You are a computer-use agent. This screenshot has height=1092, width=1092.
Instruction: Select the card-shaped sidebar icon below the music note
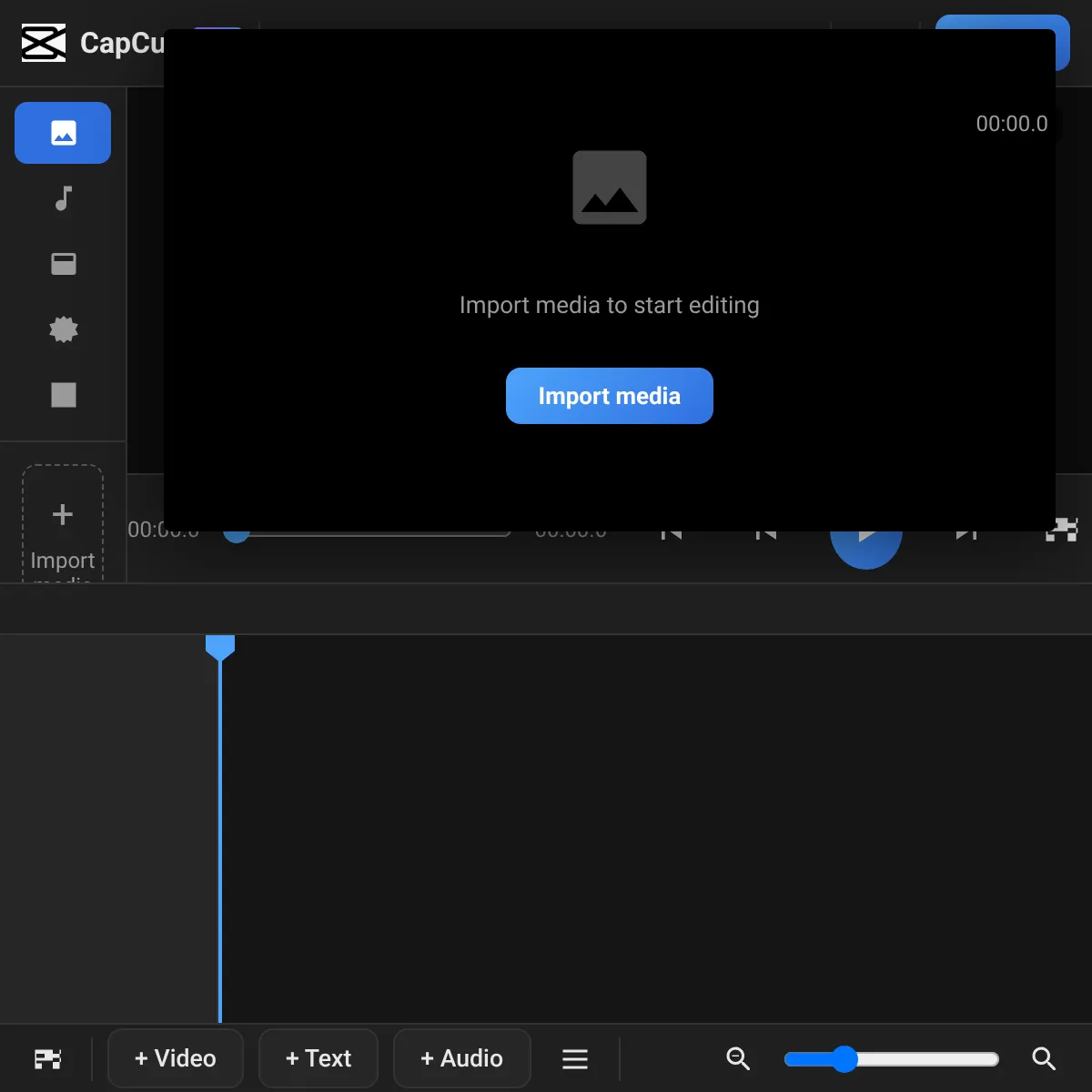[63, 264]
